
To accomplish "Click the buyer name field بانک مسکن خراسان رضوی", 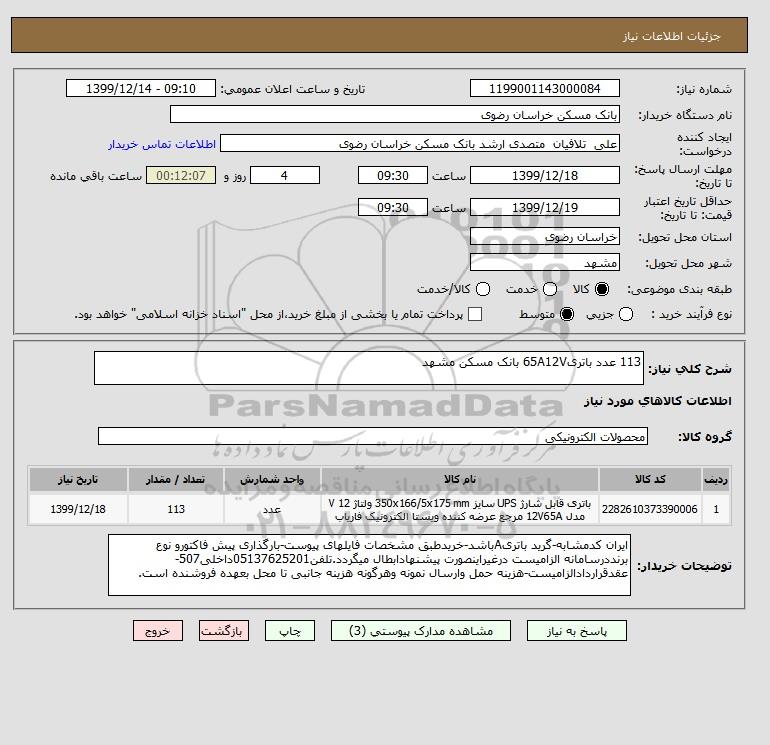I will coord(395,114).
